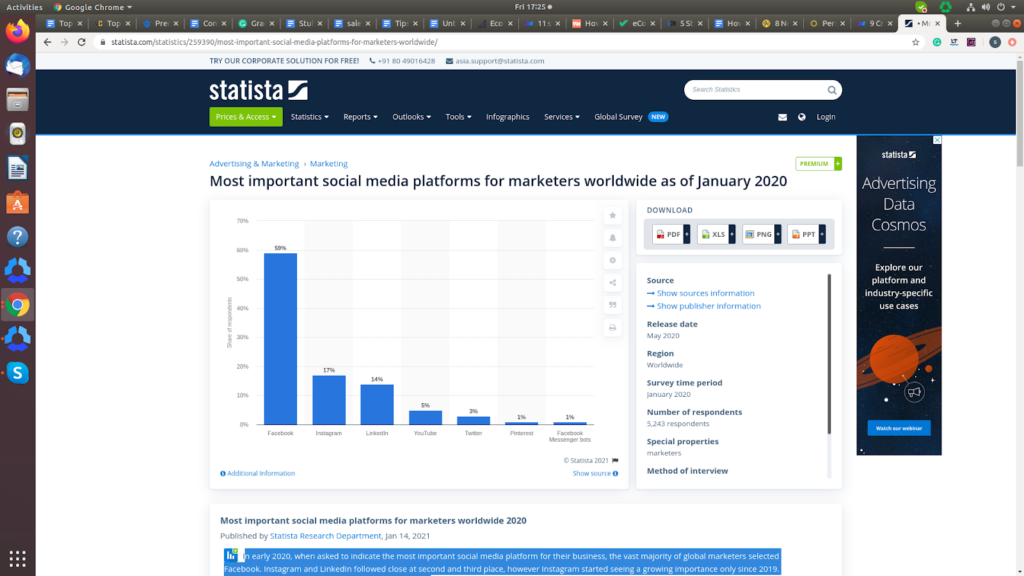The width and height of the screenshot is (1024, 576).
Task: Switch to the 'Eco' browser tab
Action: point(496,24)
